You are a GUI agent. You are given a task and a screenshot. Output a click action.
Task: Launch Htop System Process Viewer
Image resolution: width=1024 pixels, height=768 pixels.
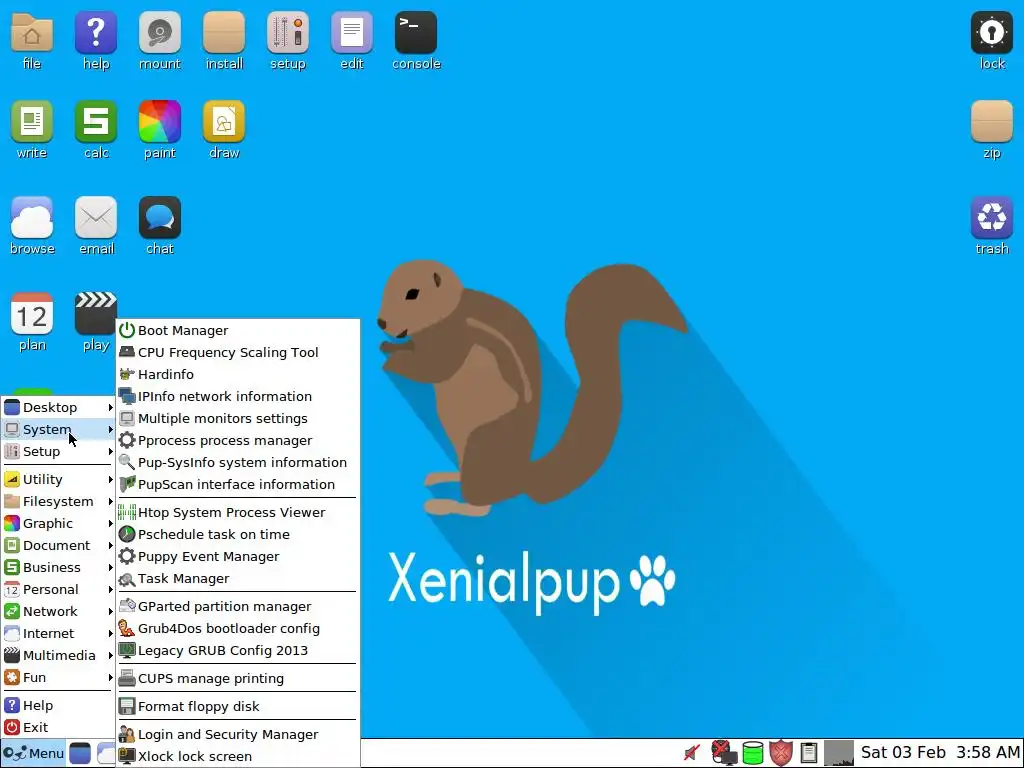coord(238,513)
